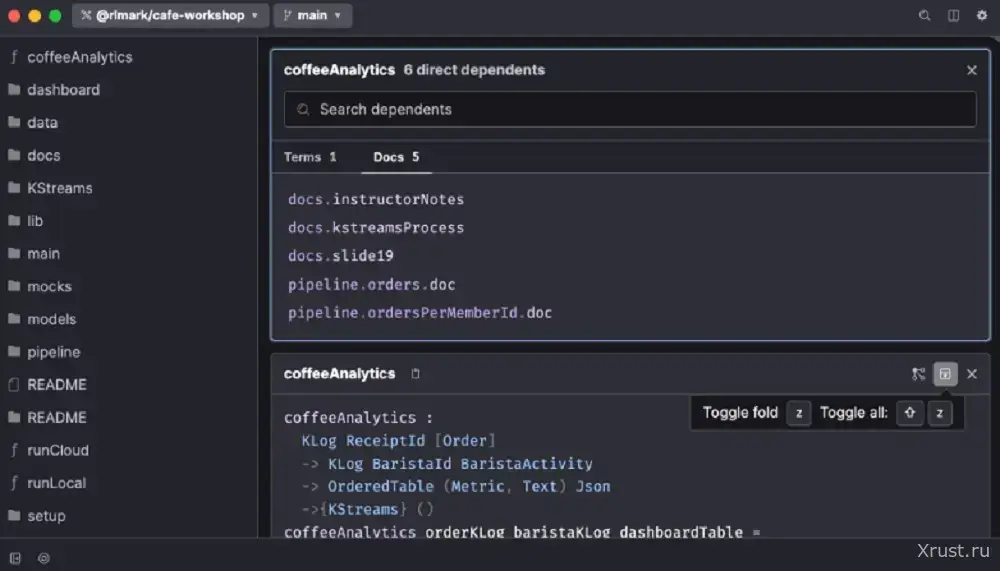
Task: Close the coffeeAnalytics definition card
Action: tap(972, 374)
